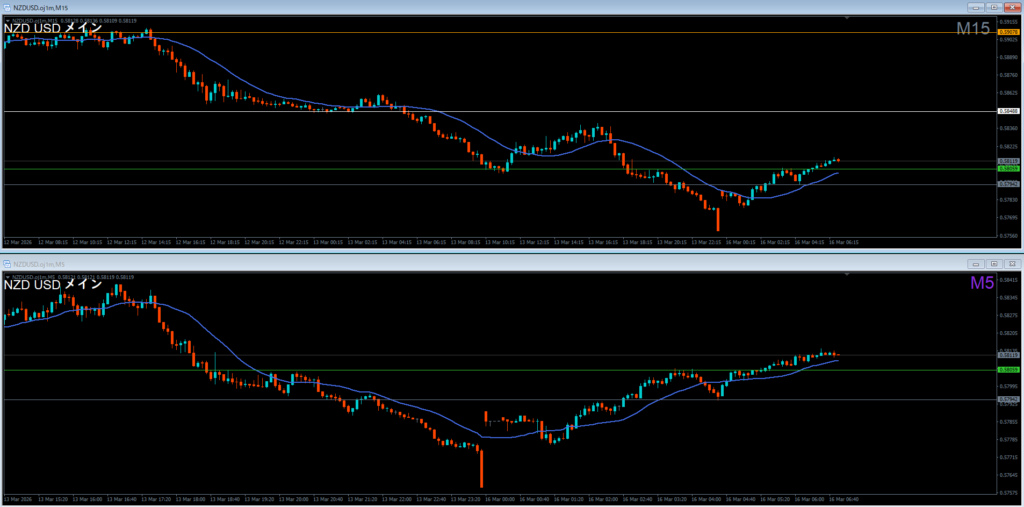Click the M15 timeframe label
1024x507 pixels.
tap(972, 29)
